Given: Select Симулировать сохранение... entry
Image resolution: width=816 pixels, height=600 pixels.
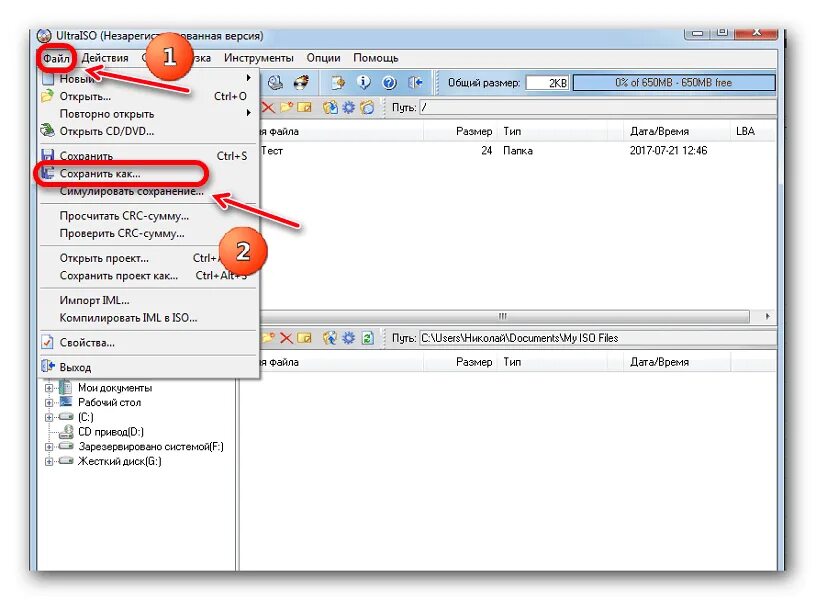Looking at the screenshot, I should (149, 191).
